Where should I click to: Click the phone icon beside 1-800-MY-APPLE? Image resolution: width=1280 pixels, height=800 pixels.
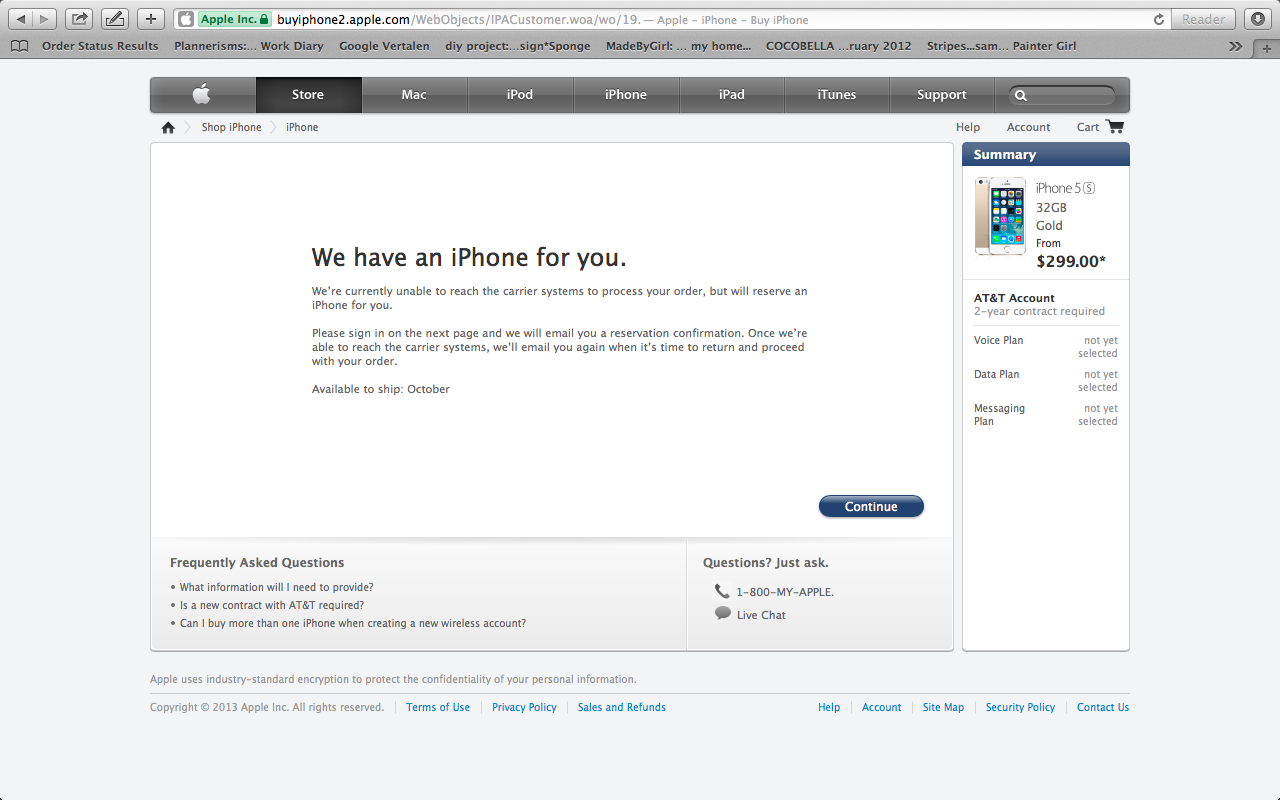pyautogui.click(x=722, y=591)
